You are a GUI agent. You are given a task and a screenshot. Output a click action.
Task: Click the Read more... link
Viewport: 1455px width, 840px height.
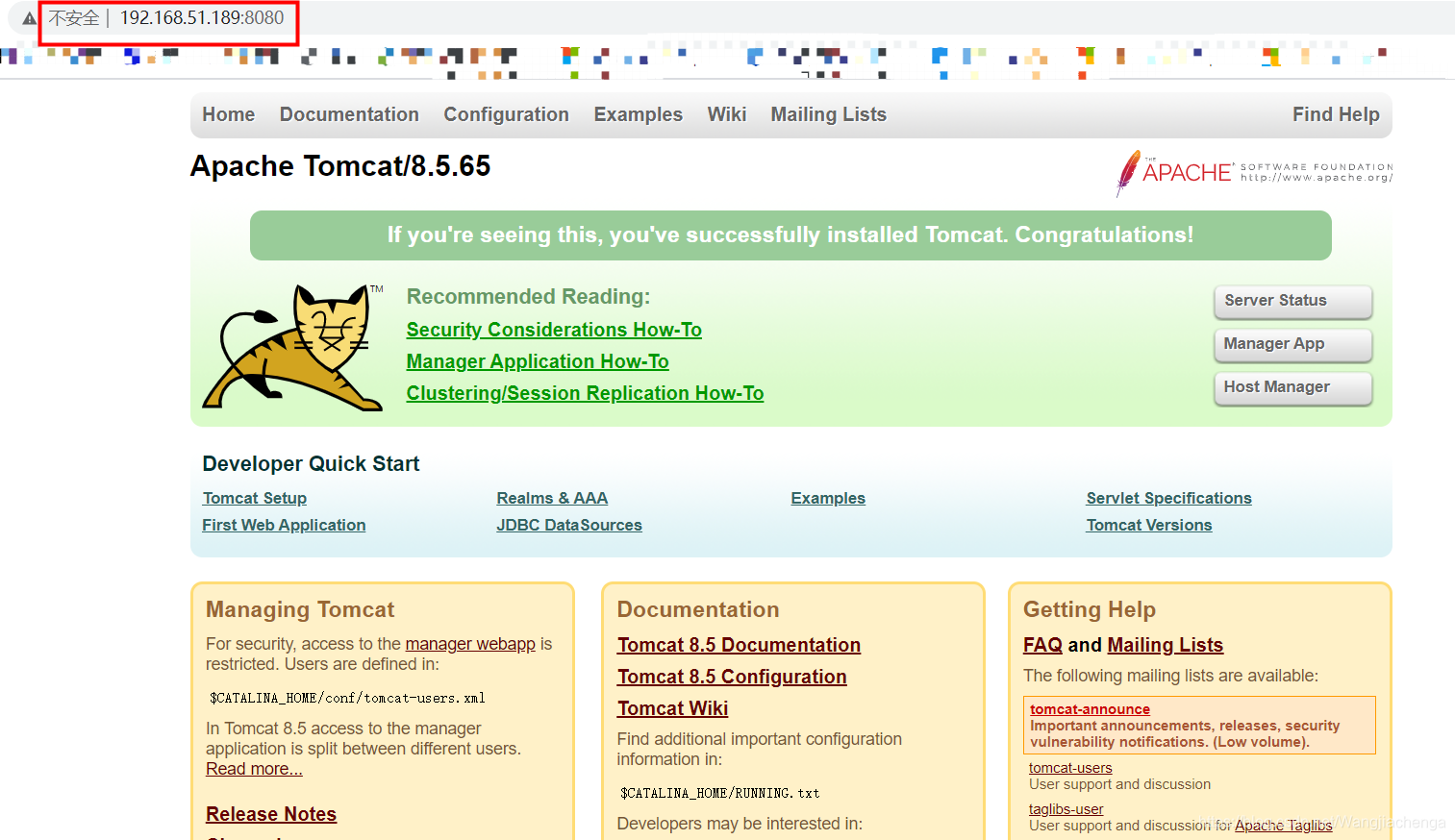coord(254,769)
